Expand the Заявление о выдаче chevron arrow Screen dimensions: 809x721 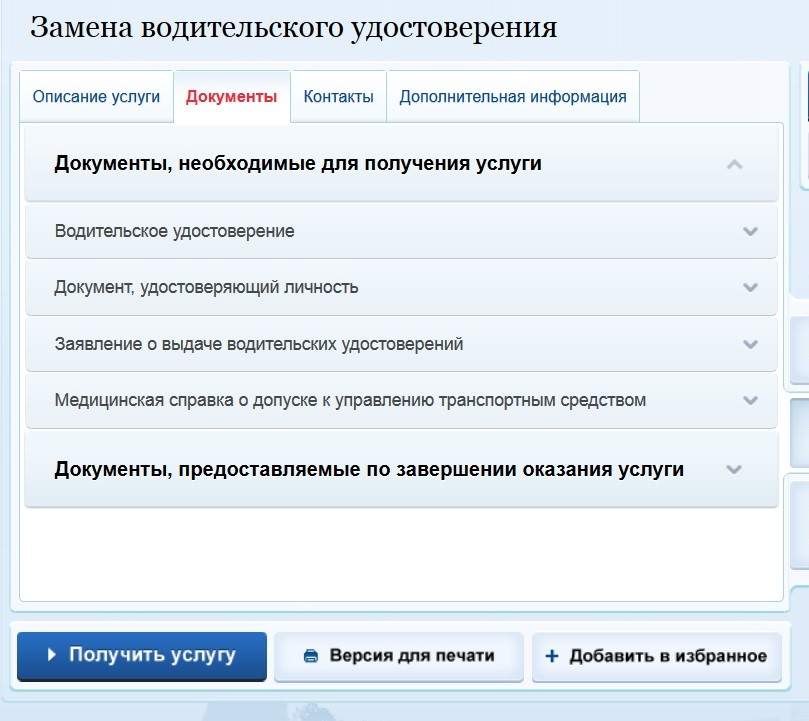pos(751,344)
